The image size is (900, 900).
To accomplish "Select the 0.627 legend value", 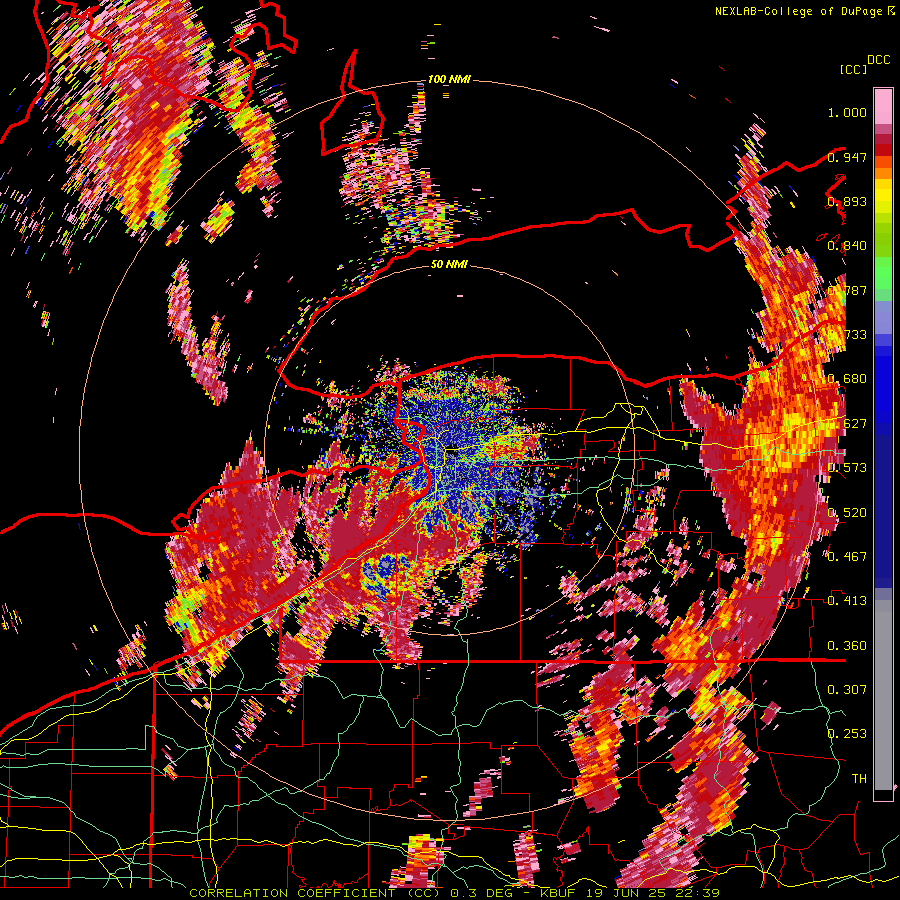I will tap(847, 424).
